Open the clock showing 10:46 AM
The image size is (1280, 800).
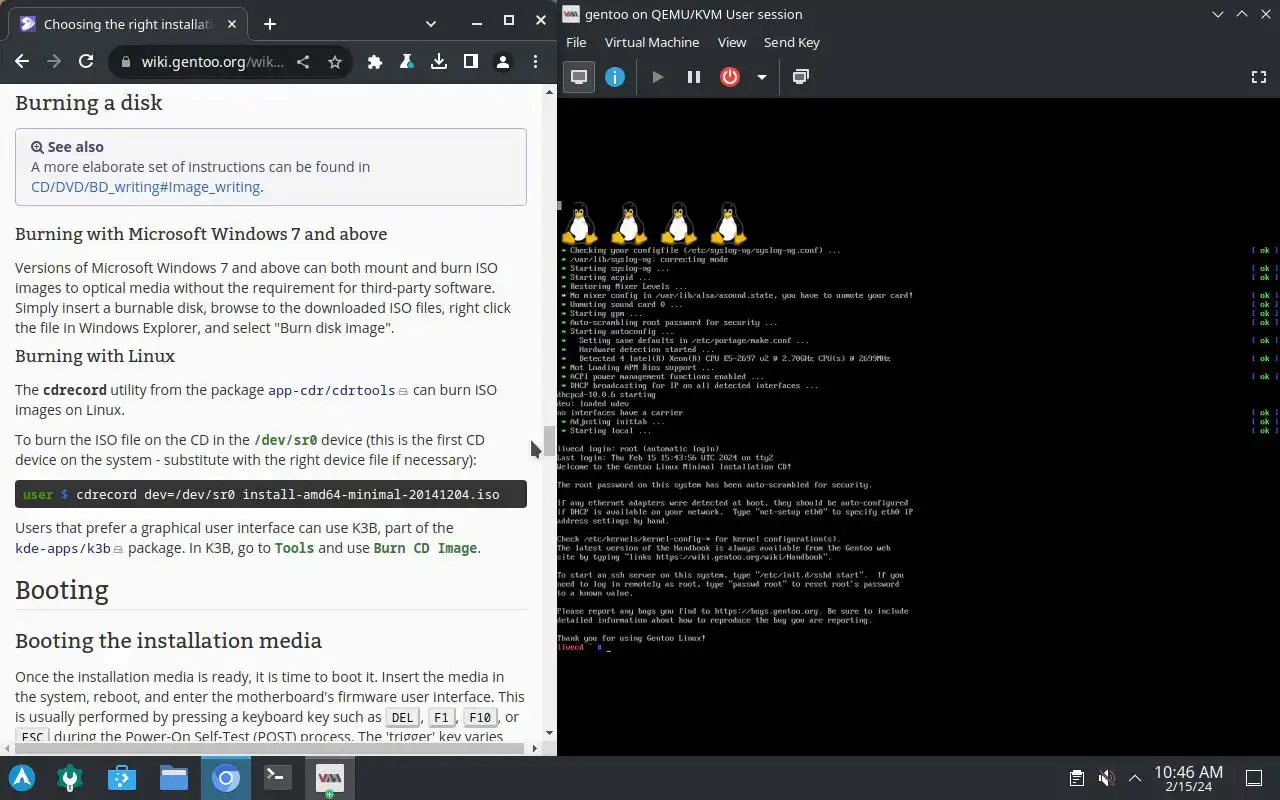(1188, 778)
